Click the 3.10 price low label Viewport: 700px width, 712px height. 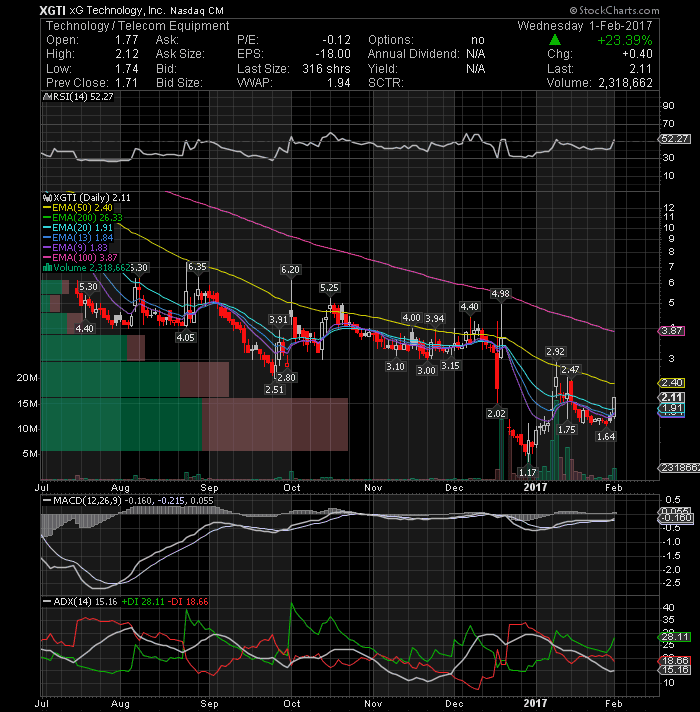pos(395,366)
